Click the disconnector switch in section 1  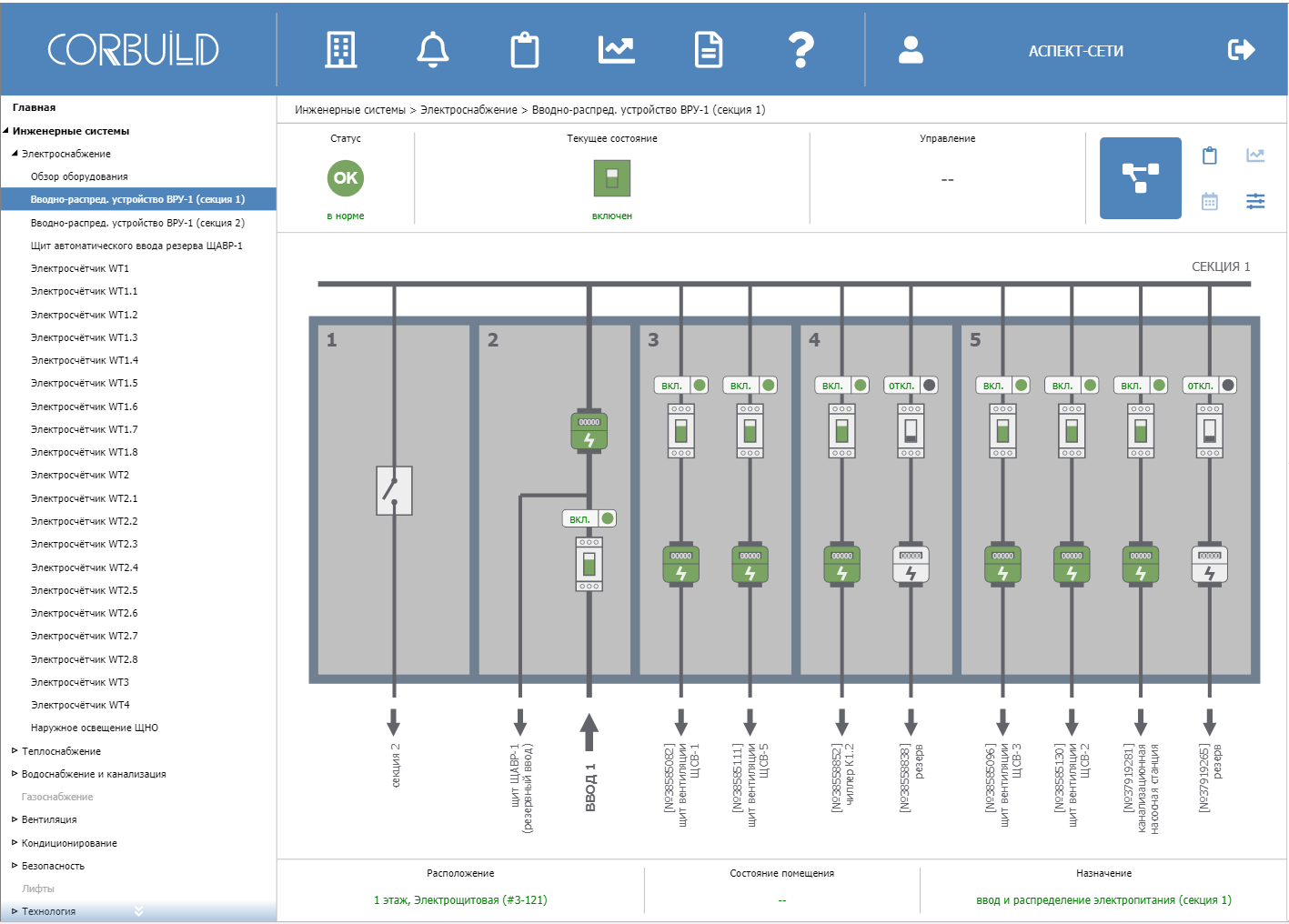pyautogui.click(x=394, y=491)
